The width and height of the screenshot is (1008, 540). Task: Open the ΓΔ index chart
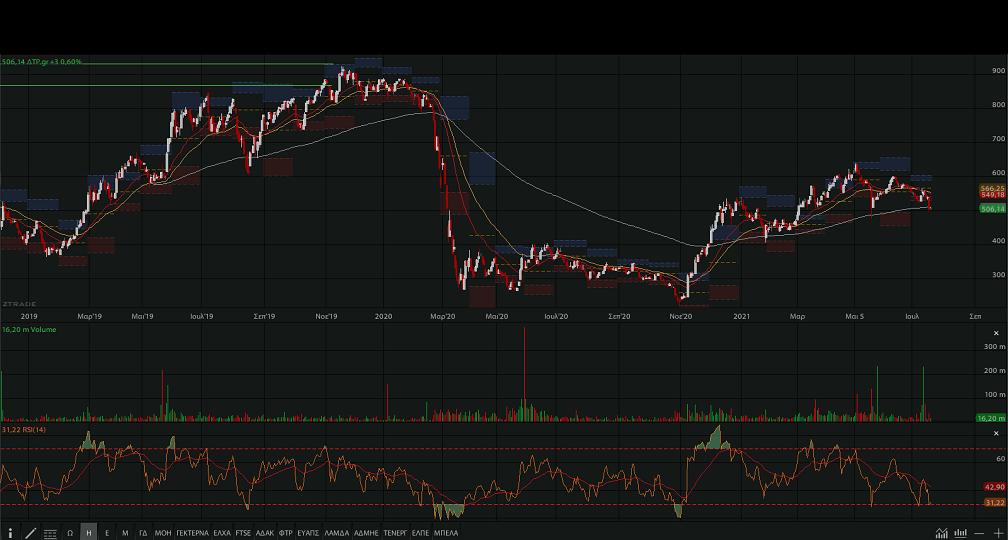143,533
